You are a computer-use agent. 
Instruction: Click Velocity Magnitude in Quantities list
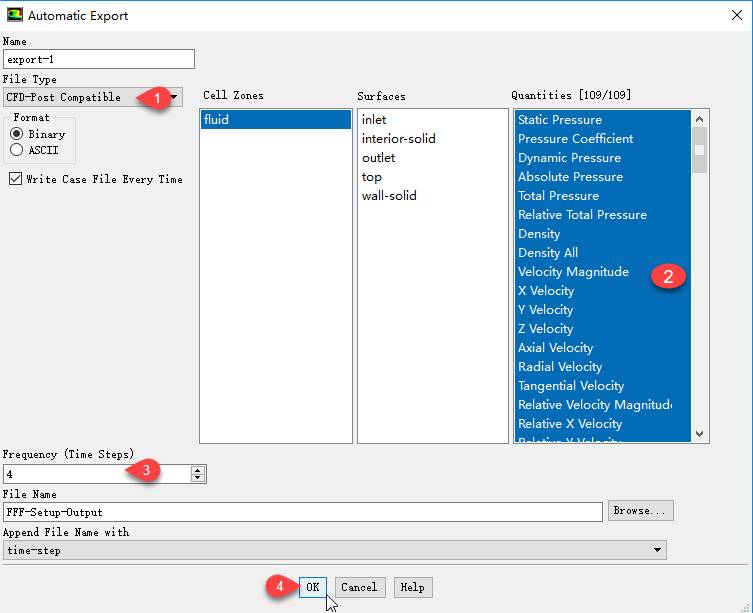pos(573,272)
